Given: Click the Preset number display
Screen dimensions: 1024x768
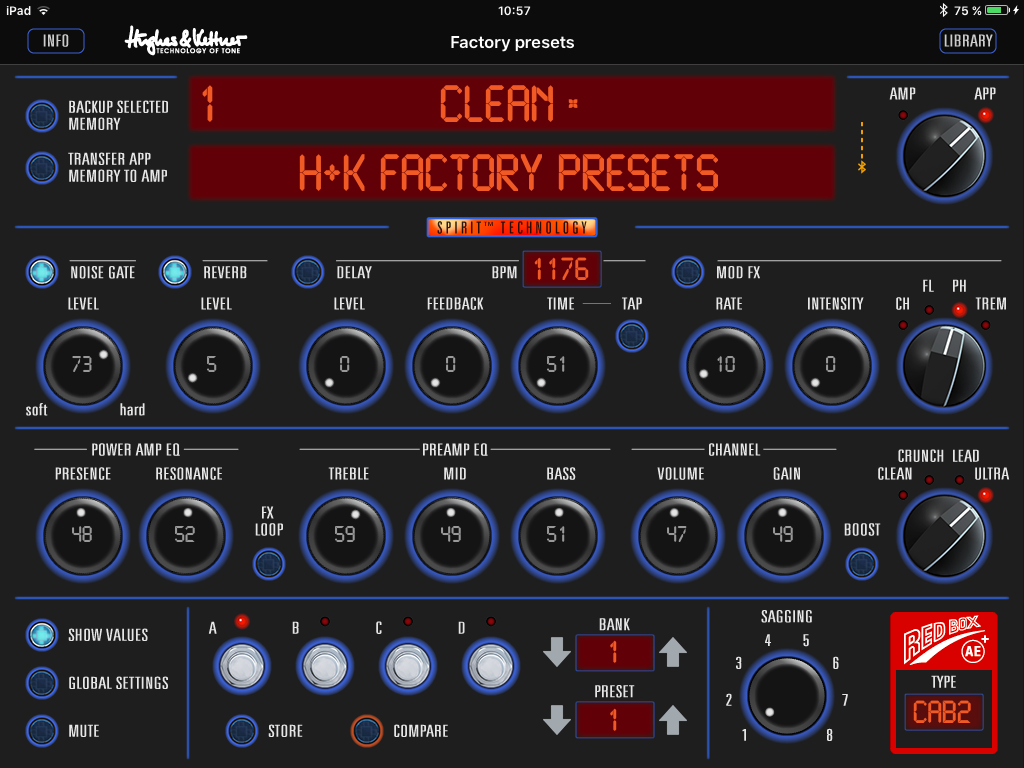Looking at the screenshot, I should [615, 720].
